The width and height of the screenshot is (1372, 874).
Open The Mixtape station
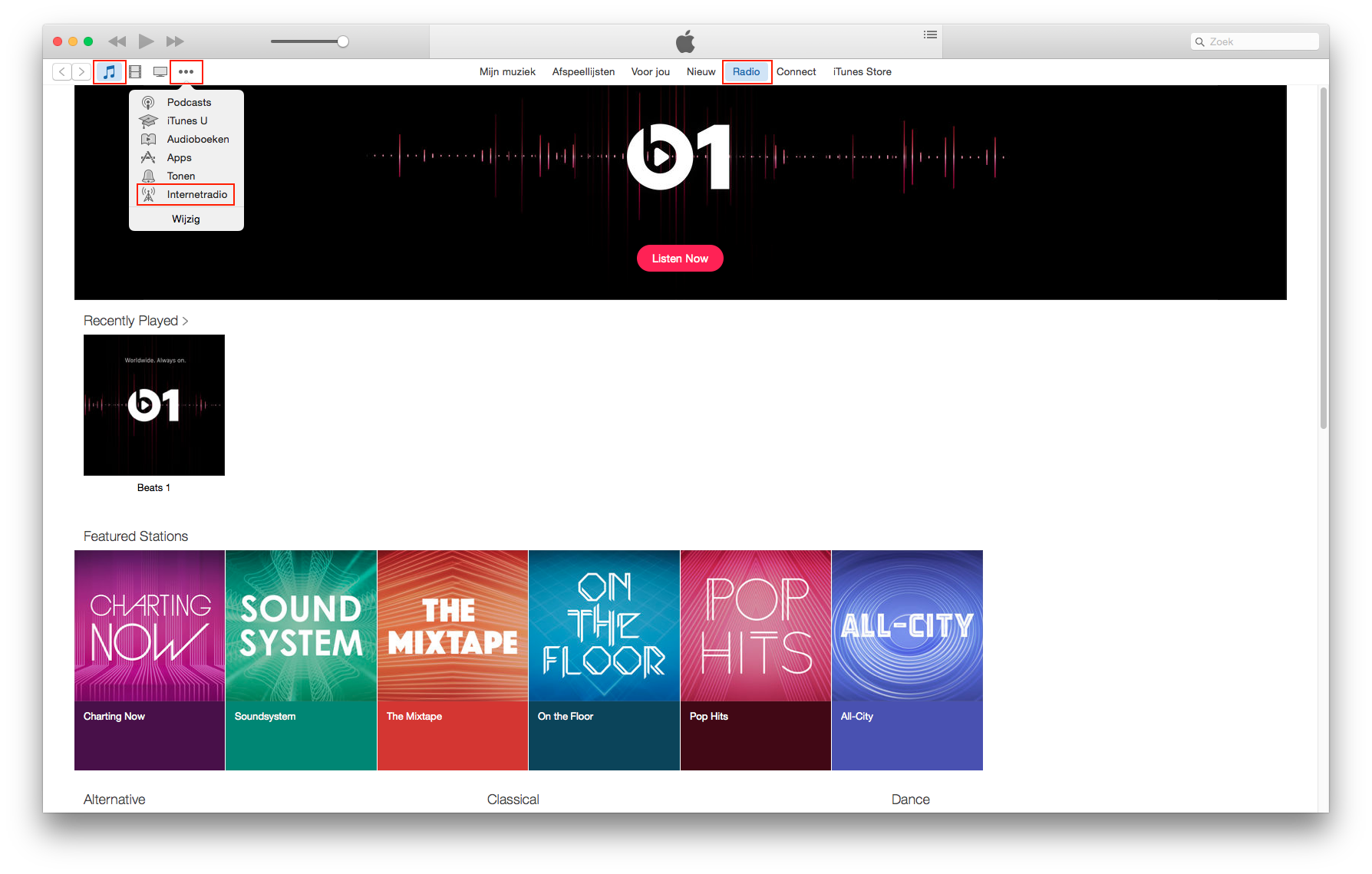tap(453, 660)
